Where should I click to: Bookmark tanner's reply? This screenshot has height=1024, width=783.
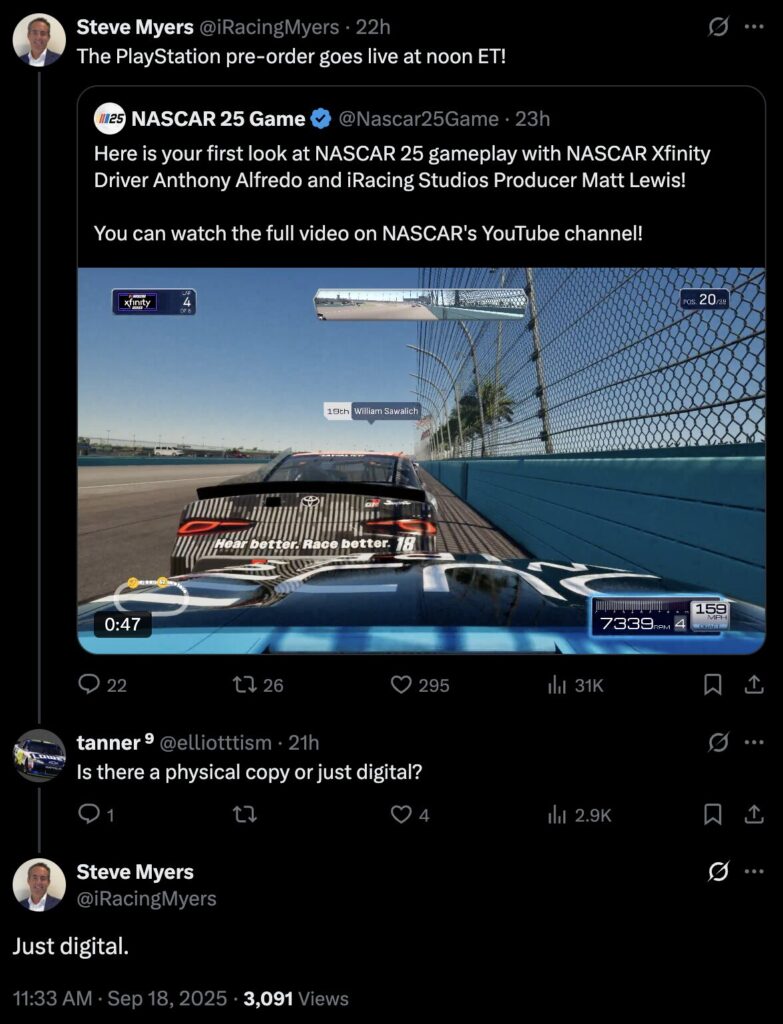tap(712, 814)
